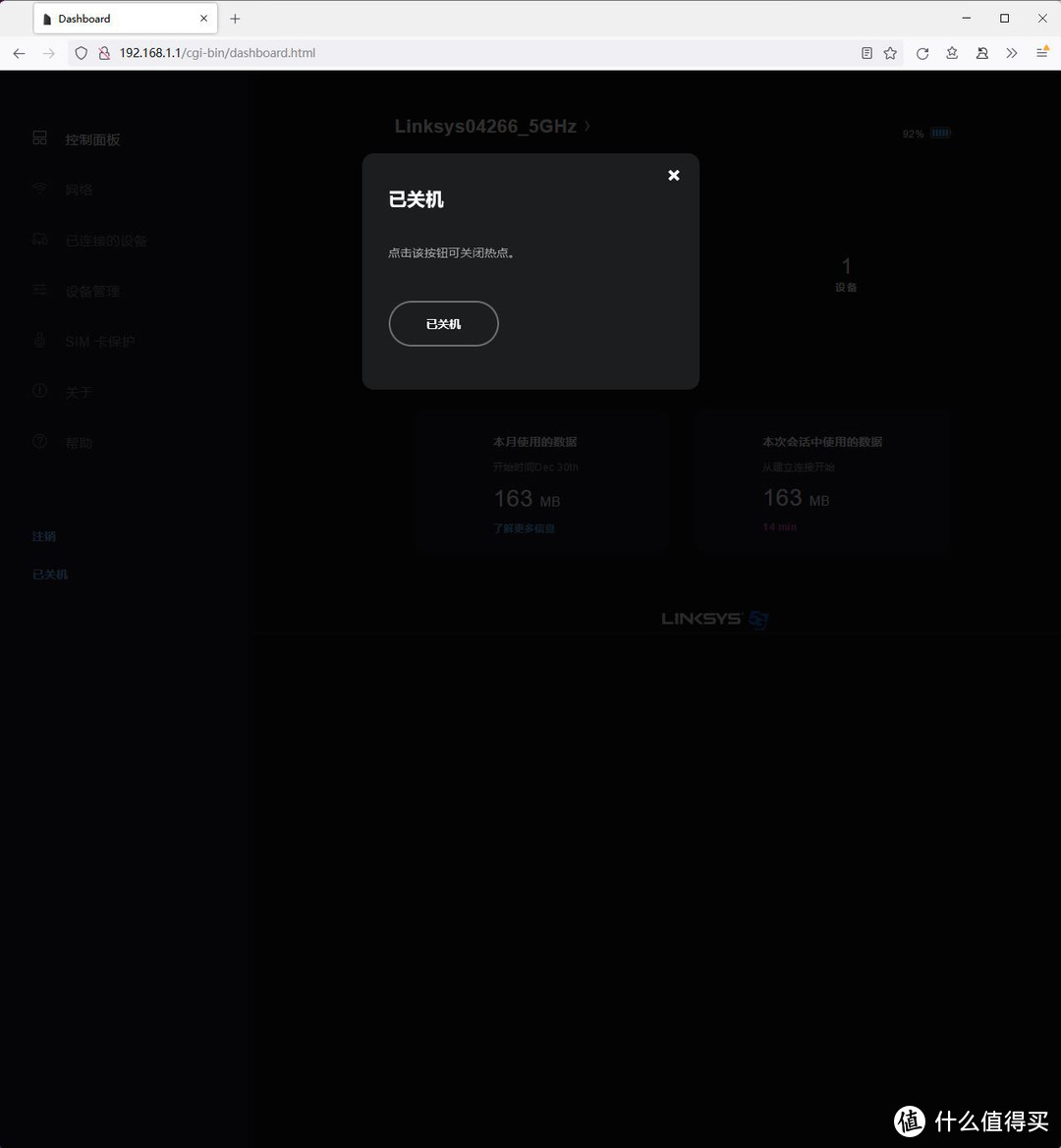The width and height of the screenshot is (1061, 1148).
Task: Open 已连接的设备 in the sidebar
Action: pyautogui.click(x=106, y=241)
